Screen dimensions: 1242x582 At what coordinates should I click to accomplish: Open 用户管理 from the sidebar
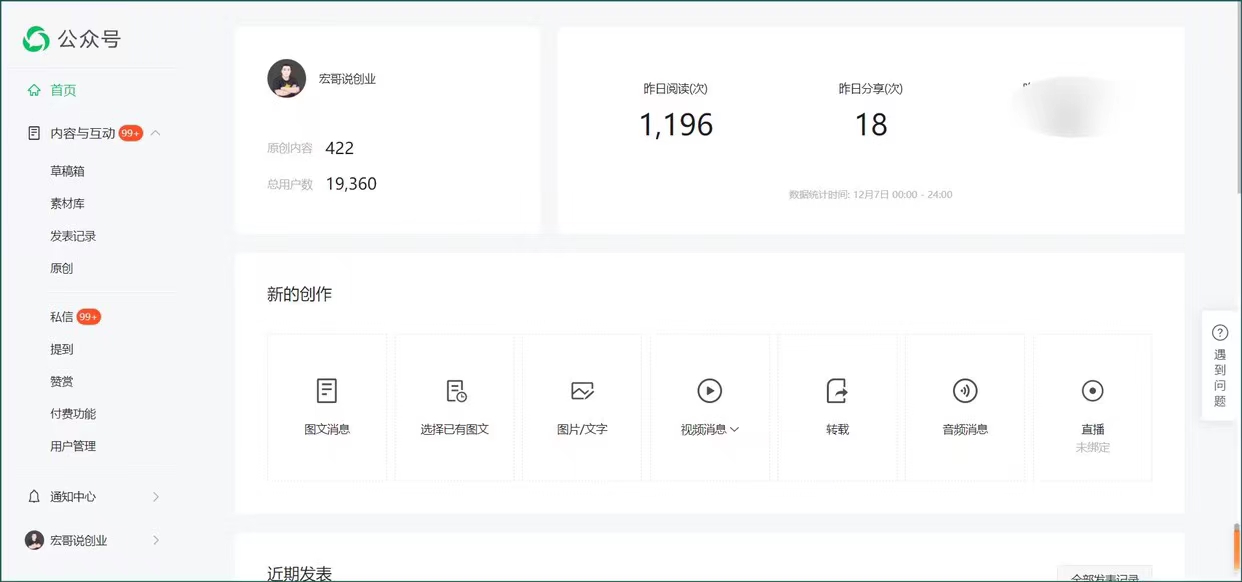73,446
